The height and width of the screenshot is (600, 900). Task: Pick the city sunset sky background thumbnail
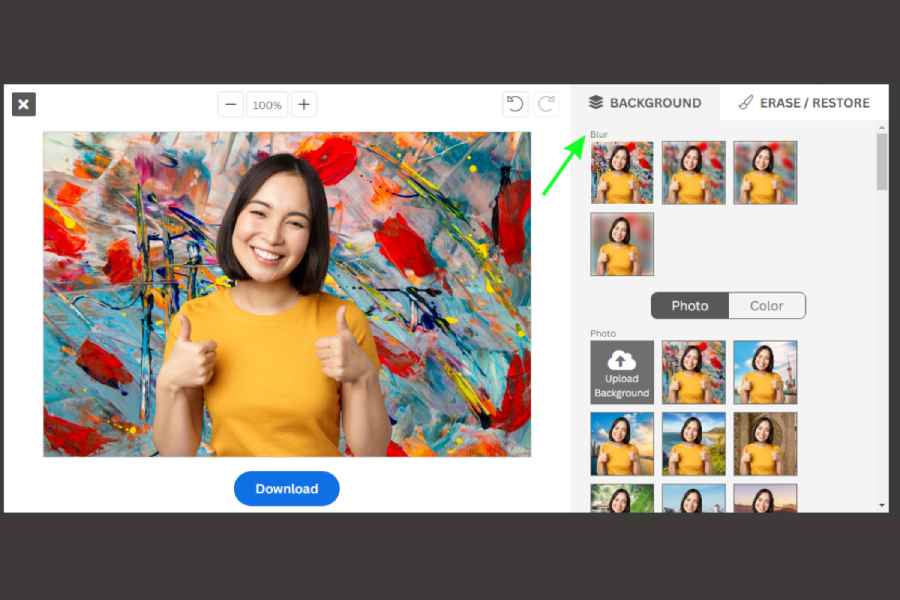point(622,444)
